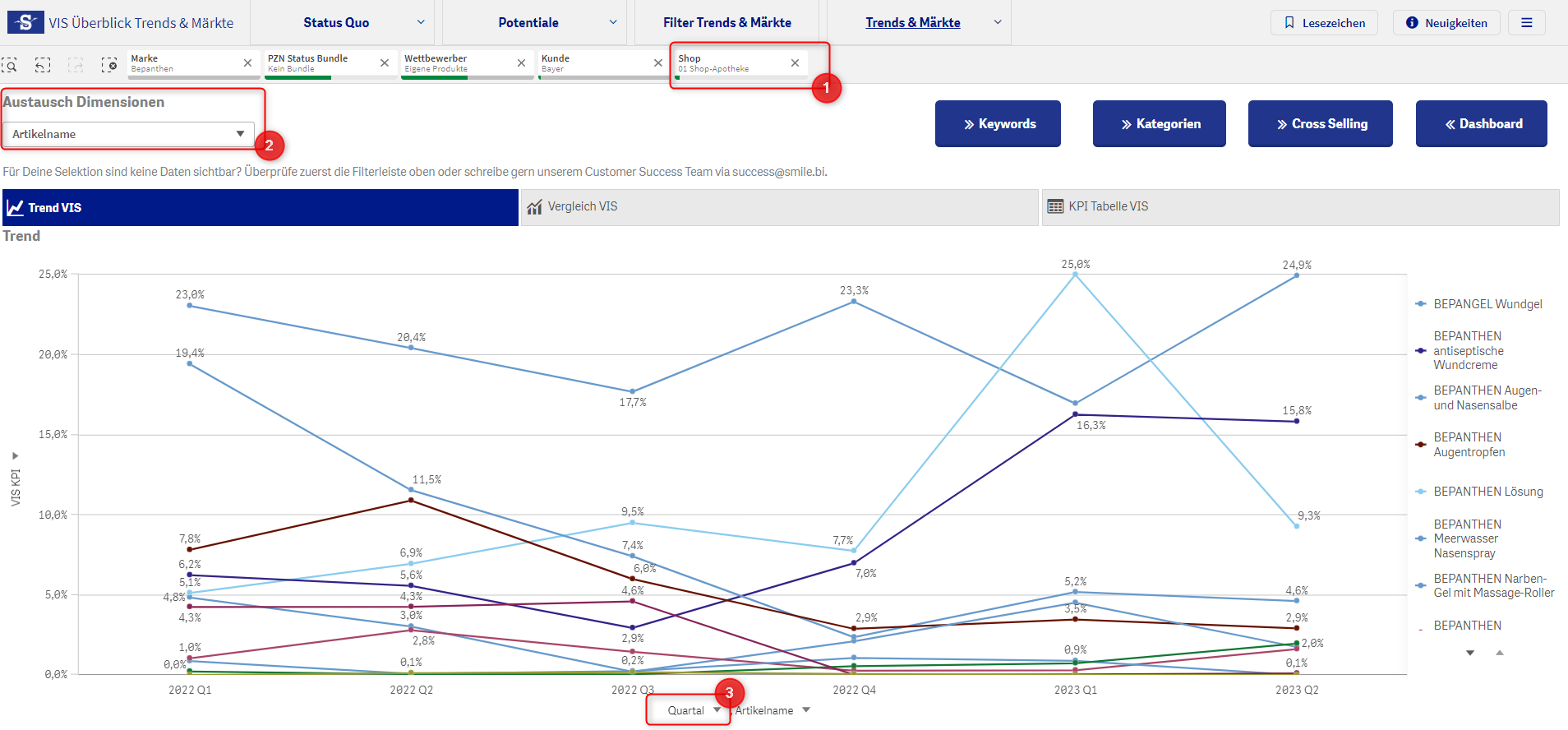
Task: Go to Keywords page
Action: (998, 124)
